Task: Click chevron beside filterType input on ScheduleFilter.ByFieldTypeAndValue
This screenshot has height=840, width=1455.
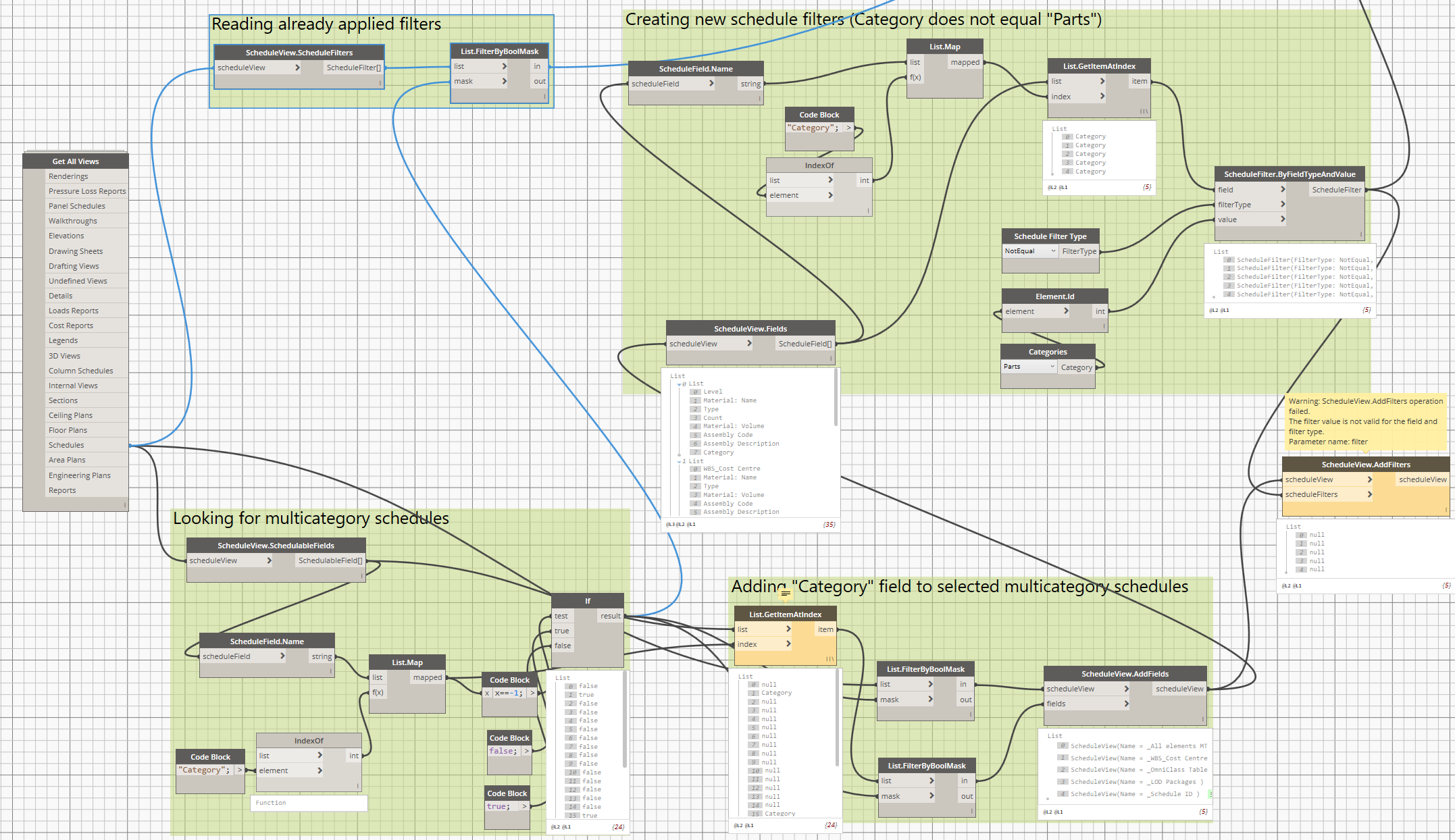Action: [x=1283, y=205]
